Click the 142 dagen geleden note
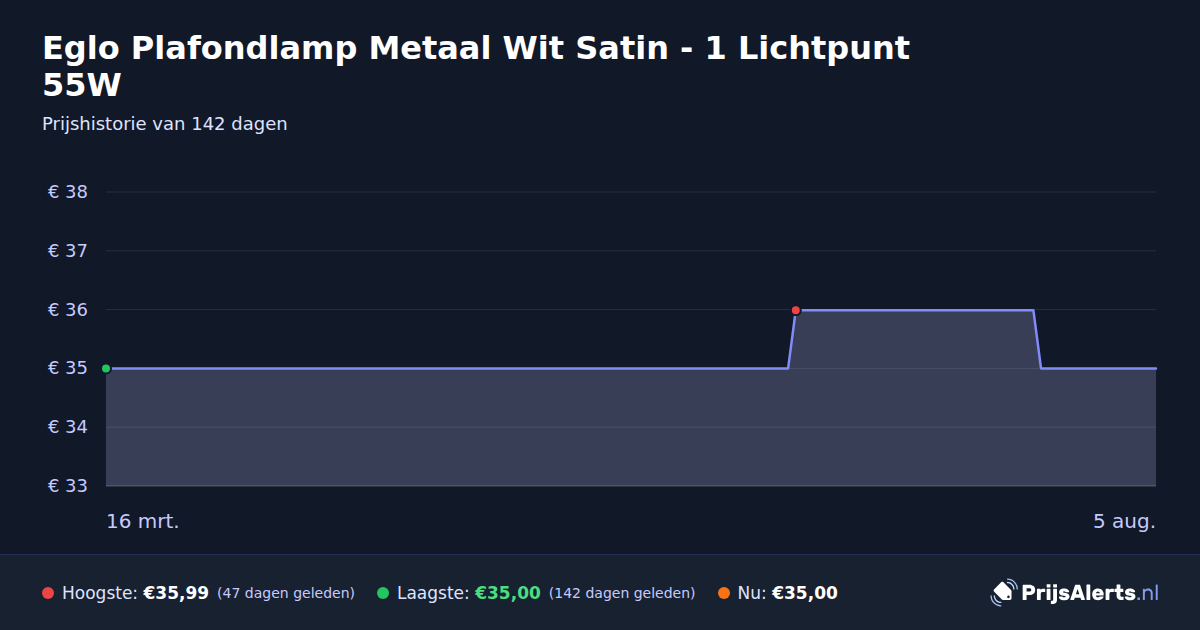1200x630 pixels. [x=622, y=593]
